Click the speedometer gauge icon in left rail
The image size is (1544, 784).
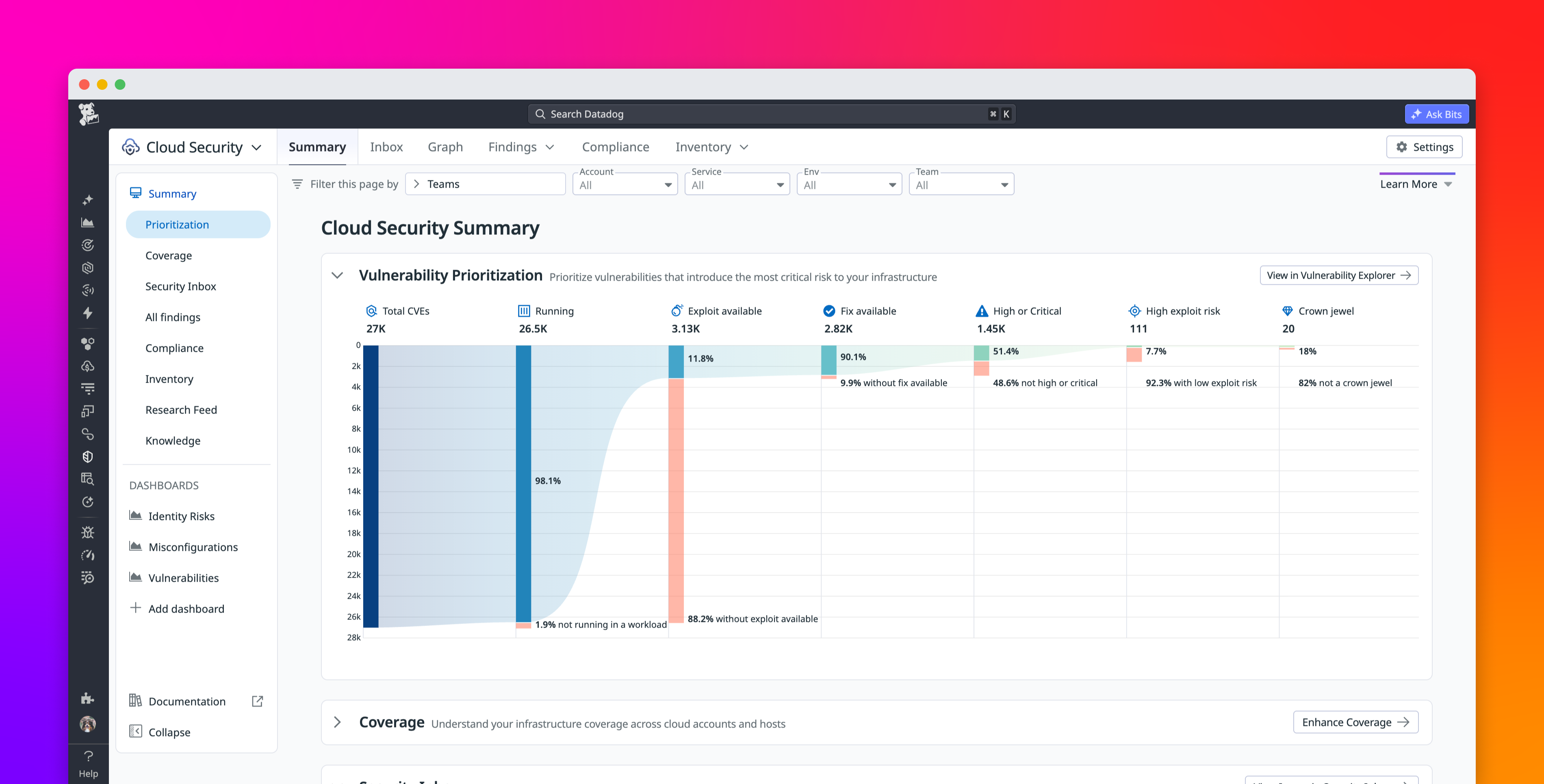pyautogui.click(x=87, y=555)
